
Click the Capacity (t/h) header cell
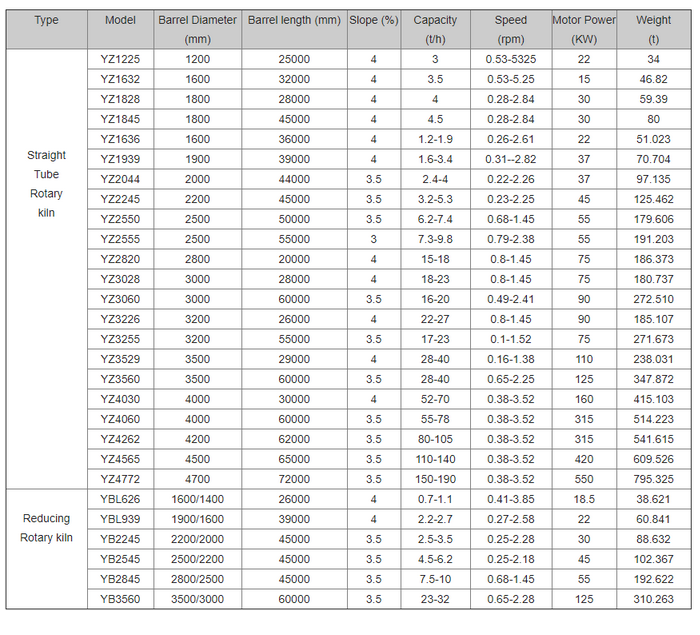[435, 29]
